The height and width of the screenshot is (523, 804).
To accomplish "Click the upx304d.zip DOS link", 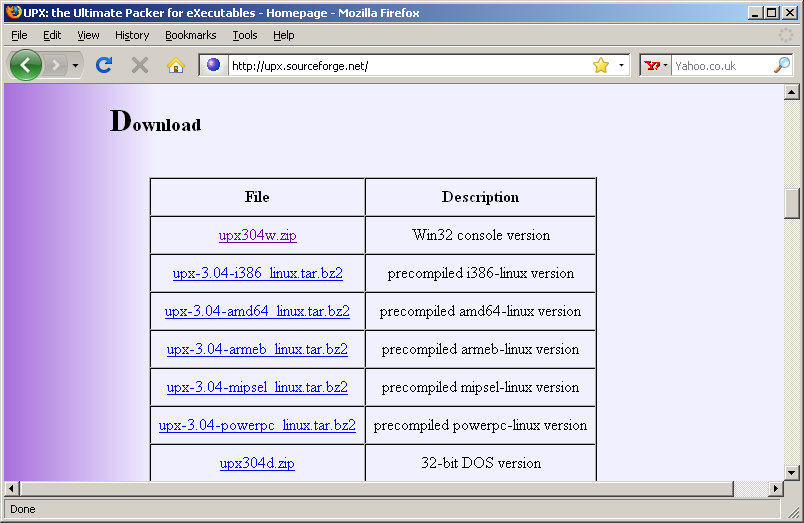I will tap(257, 464).
